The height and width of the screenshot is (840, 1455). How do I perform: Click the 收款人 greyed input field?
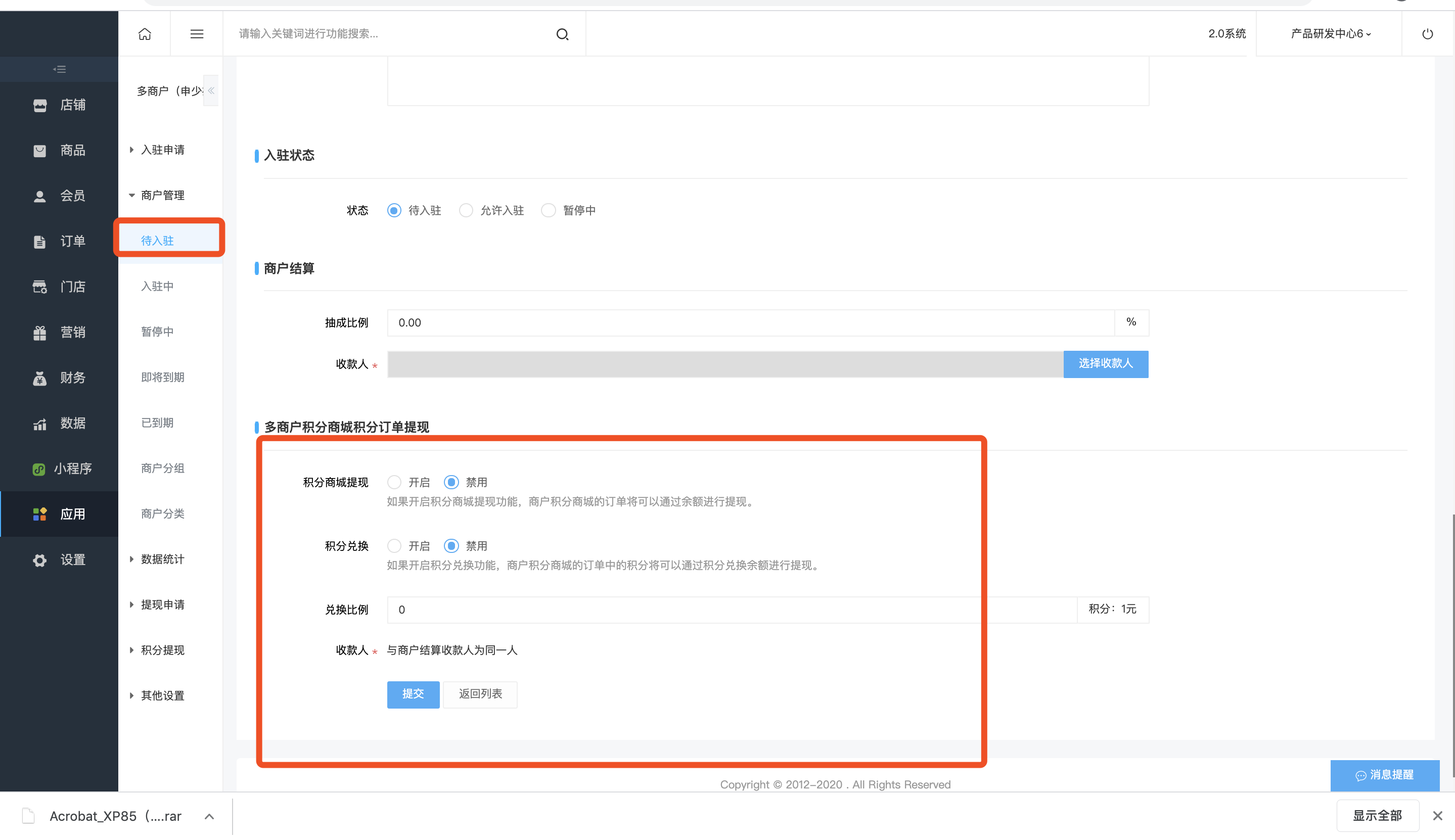[725, 364]
